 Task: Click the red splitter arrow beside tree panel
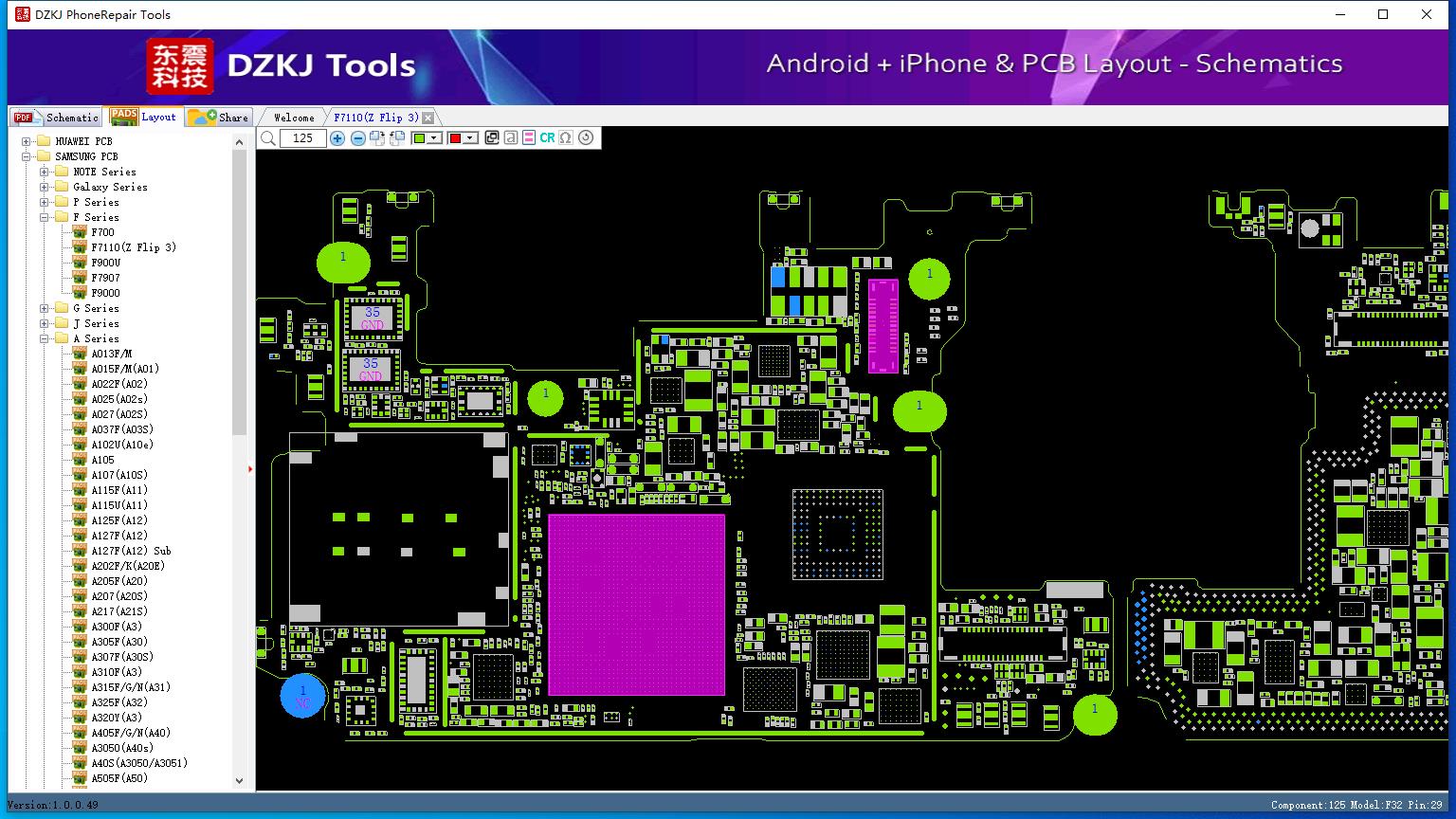pos(250,468)
